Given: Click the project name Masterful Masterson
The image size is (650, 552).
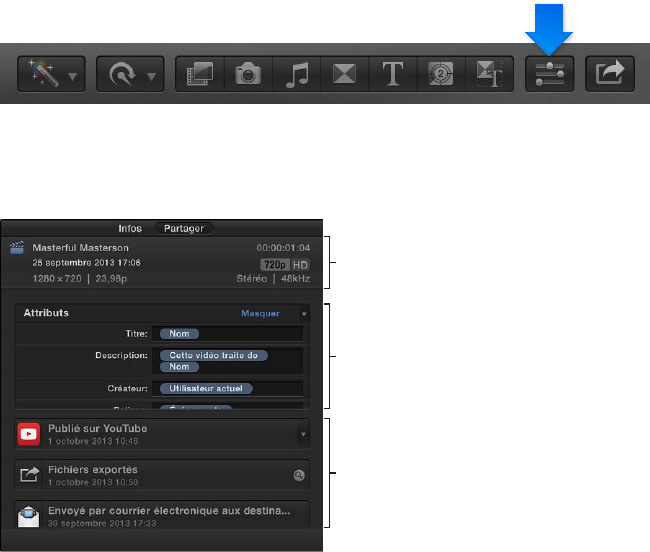Looking at the screenshot, I should pos(80,248).
